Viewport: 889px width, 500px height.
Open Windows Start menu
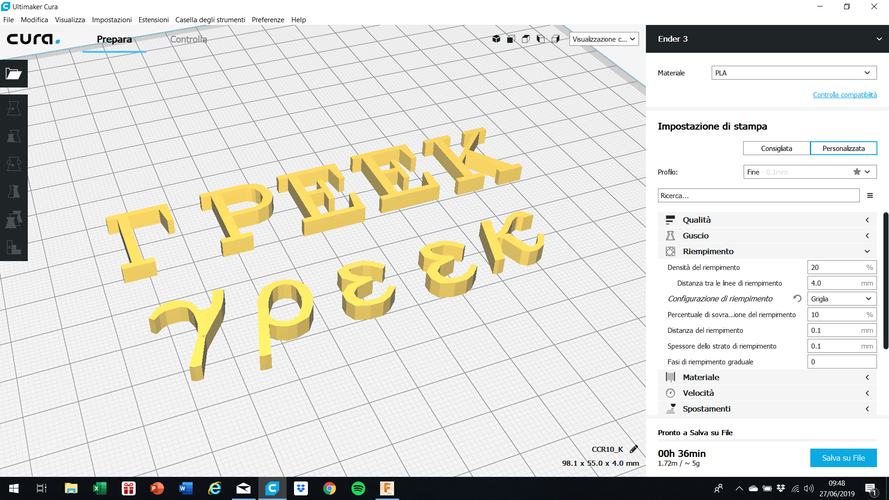[x=14, y=488]
